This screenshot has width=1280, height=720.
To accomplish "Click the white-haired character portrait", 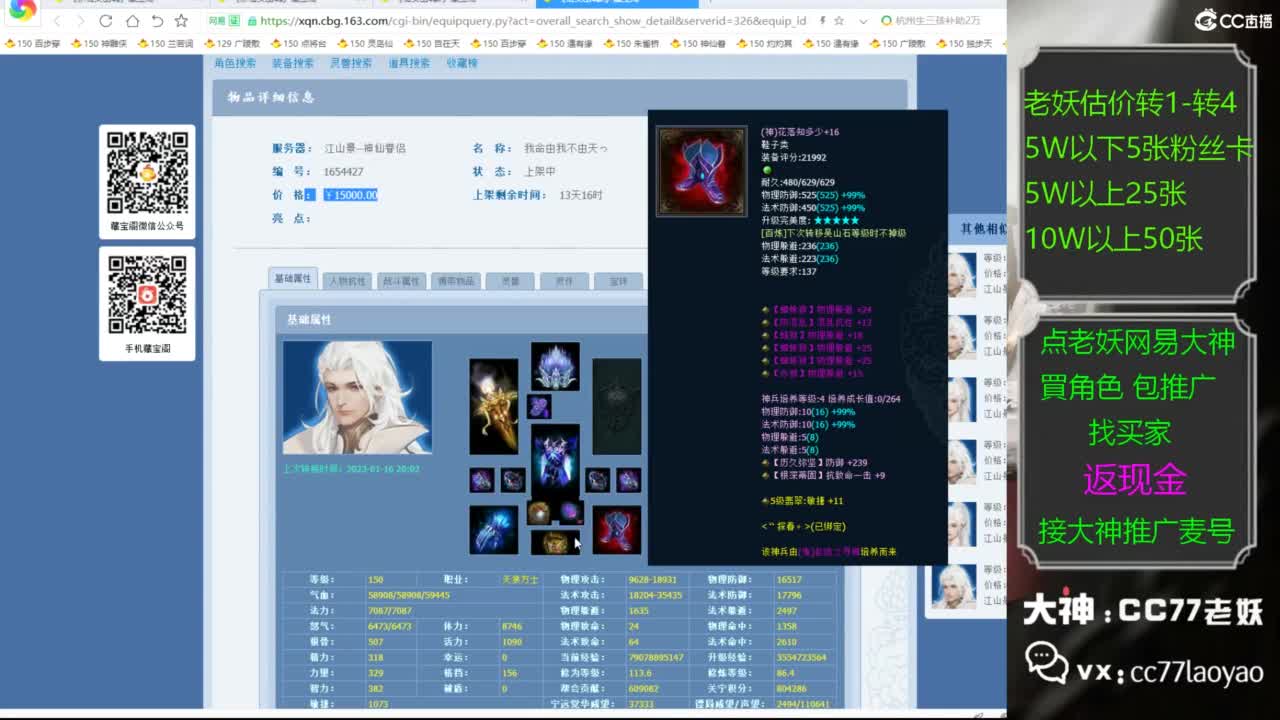I will 357,397.
